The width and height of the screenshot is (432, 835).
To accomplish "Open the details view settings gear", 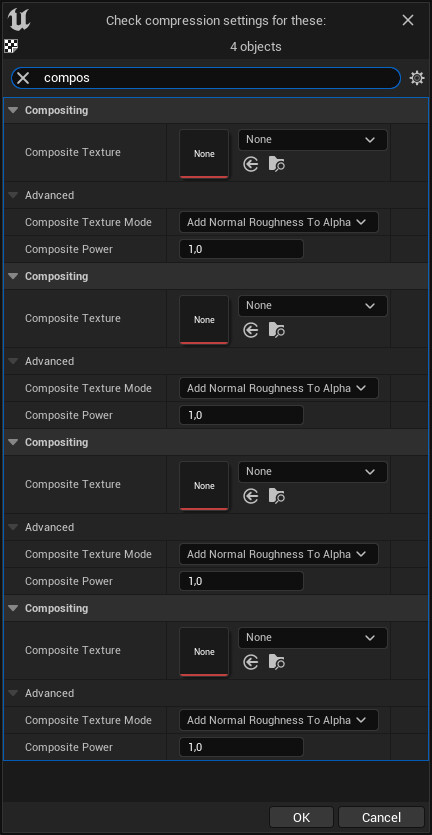I will coord(417,78).
